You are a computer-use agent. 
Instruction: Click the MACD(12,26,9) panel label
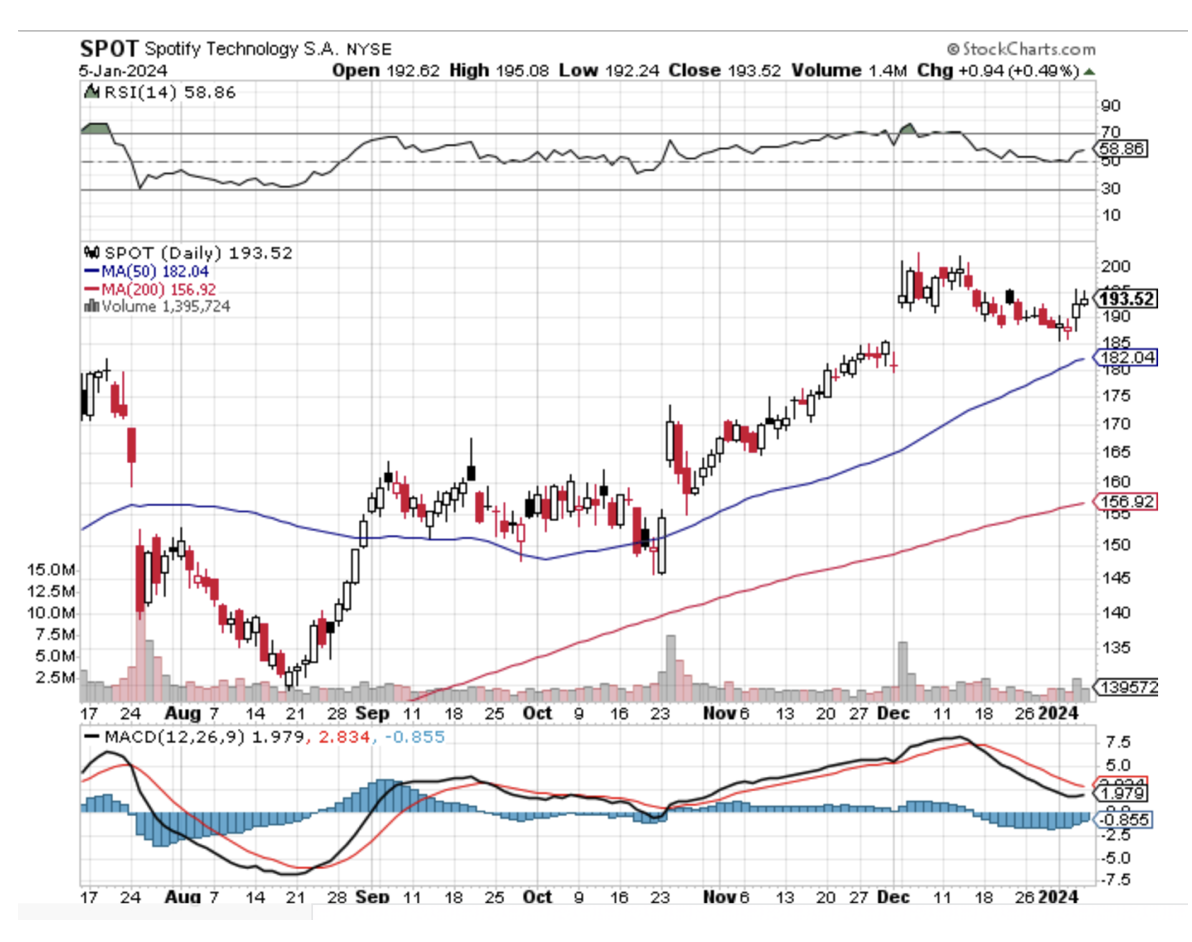tap(174, 737)
